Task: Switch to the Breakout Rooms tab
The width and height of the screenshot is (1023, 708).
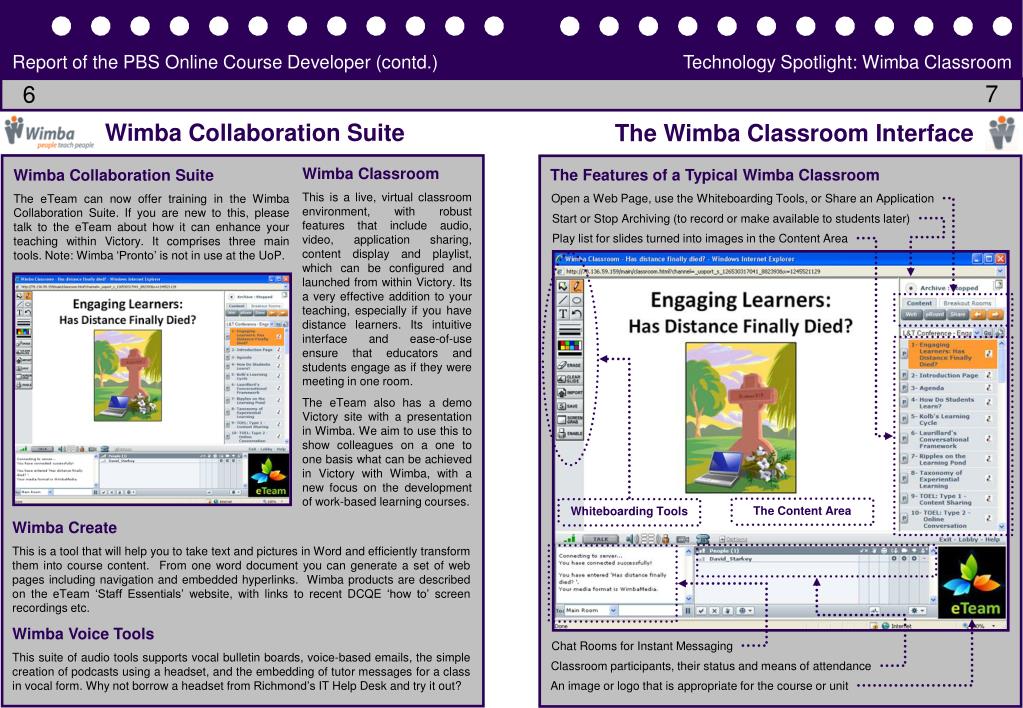Action: tap(968, 302)
